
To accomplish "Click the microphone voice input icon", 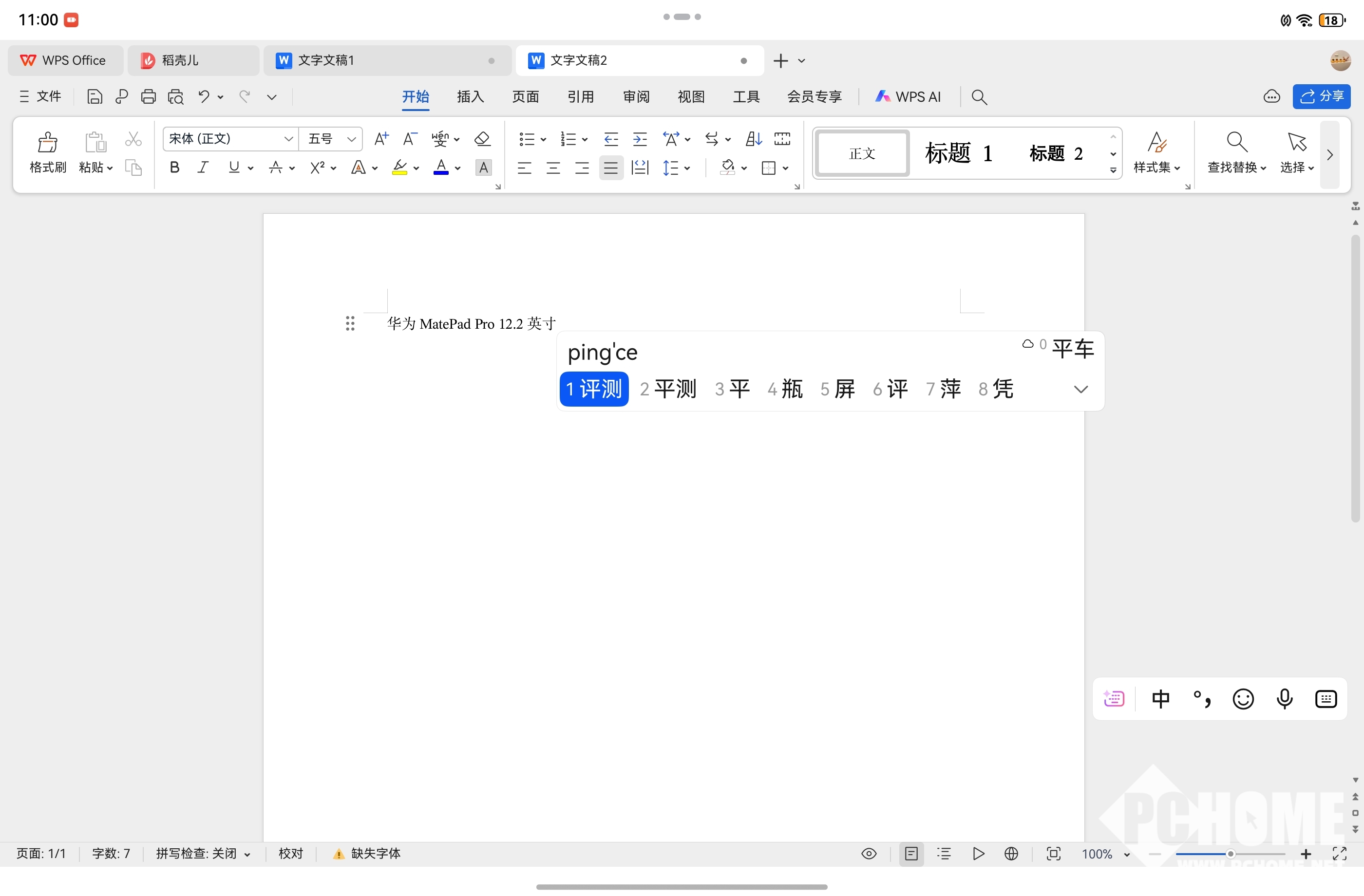I will coord(1285,699).
